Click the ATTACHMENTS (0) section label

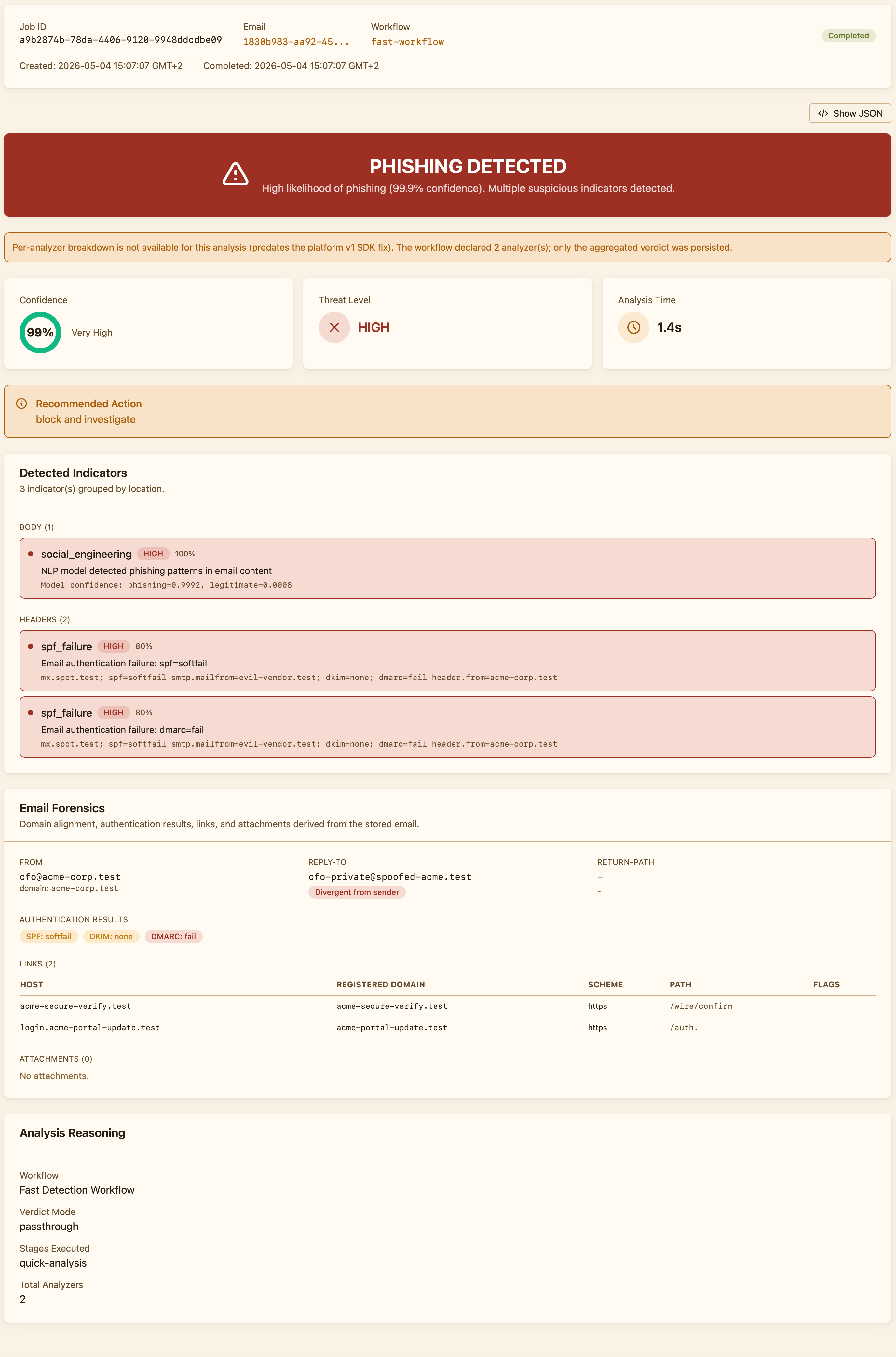pos(56,1059)
